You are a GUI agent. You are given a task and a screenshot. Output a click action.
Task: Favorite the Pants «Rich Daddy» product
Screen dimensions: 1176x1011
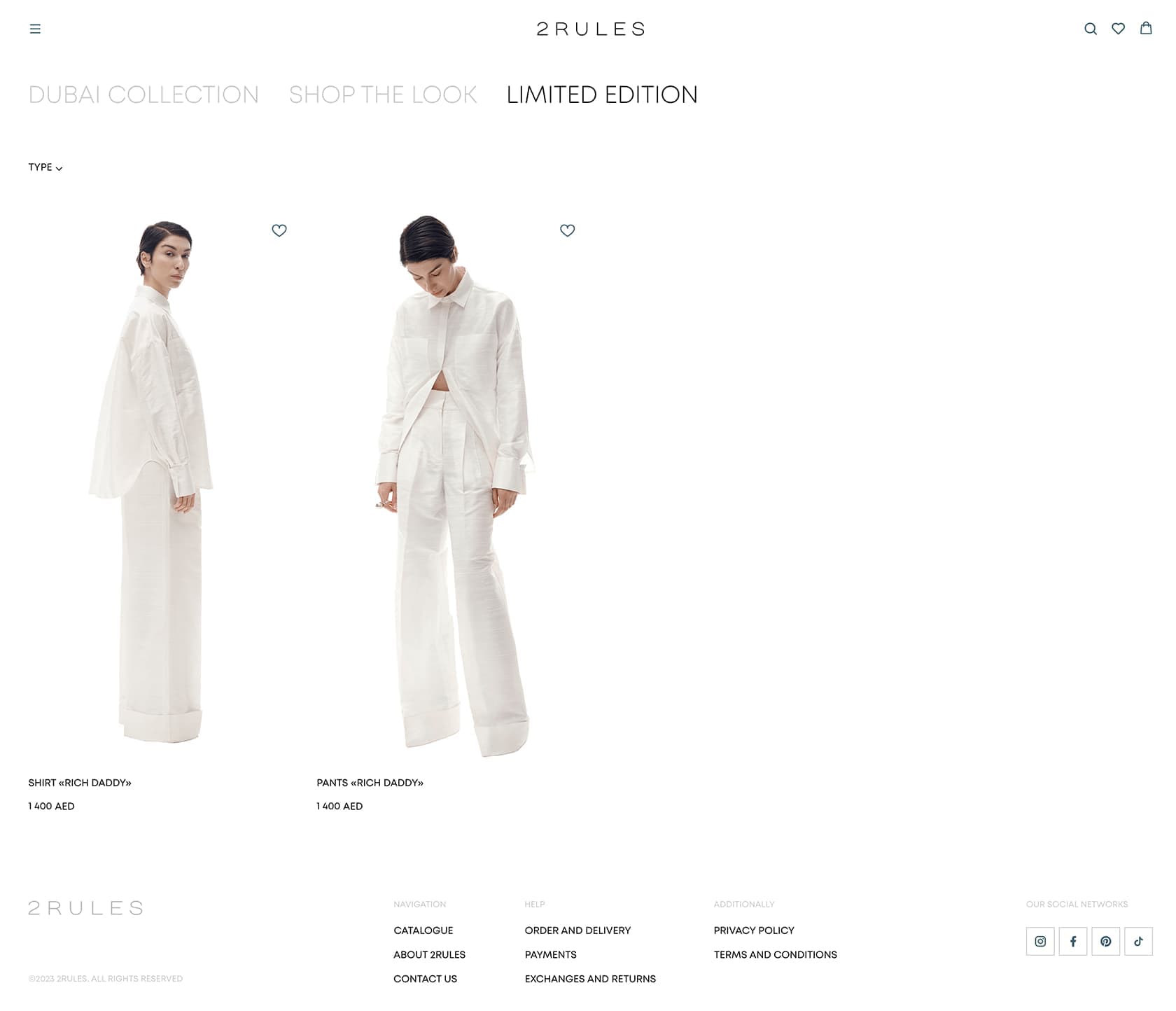[568, 230]
